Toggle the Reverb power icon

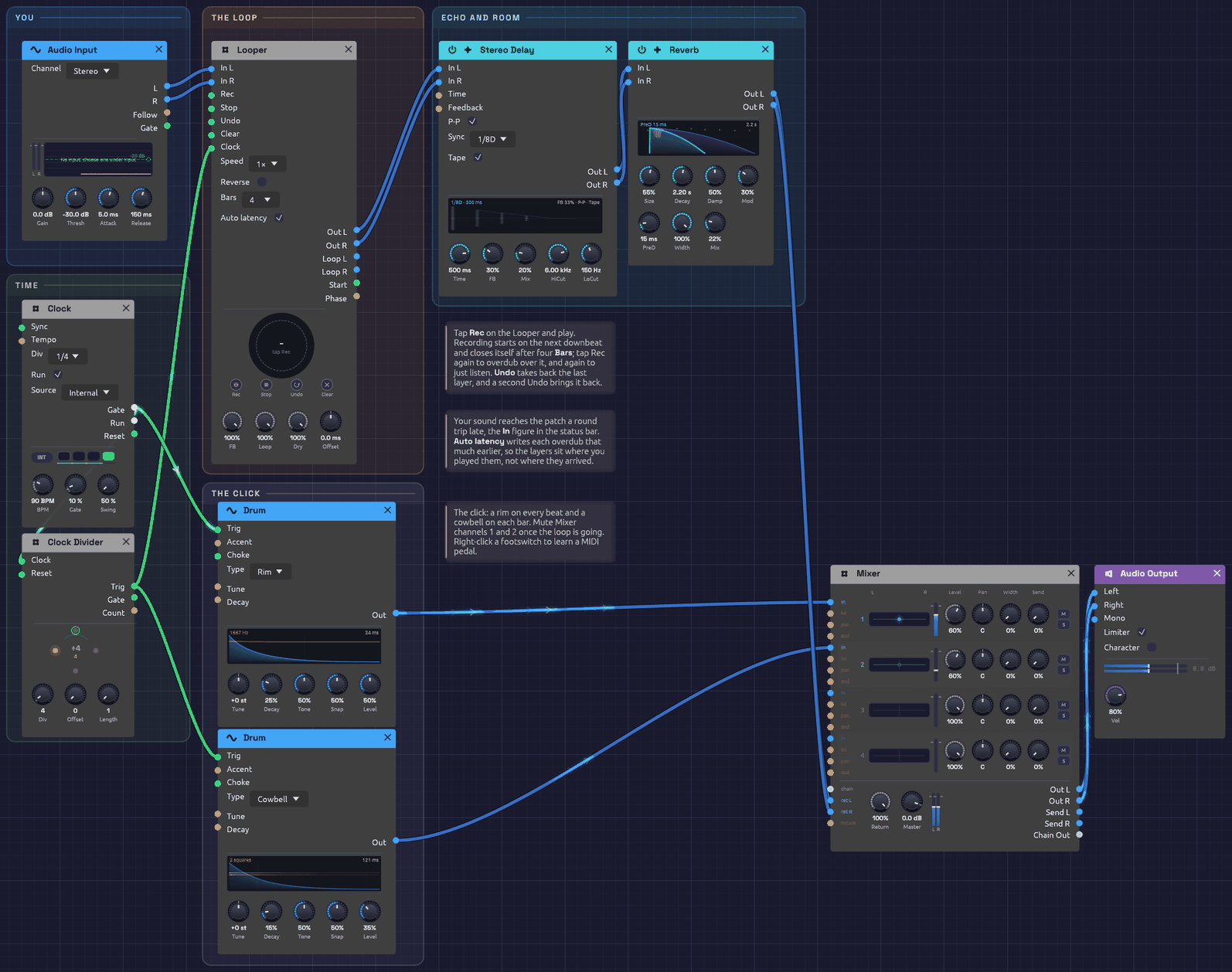(x=642, y=49)
